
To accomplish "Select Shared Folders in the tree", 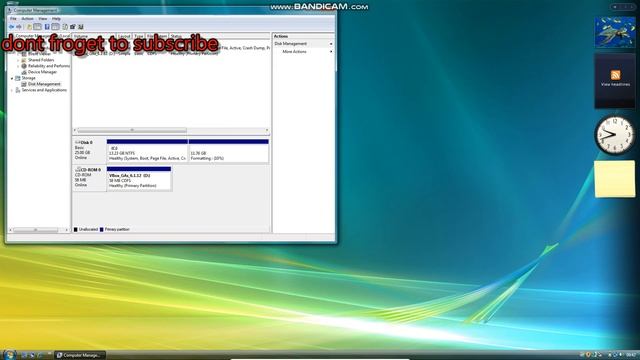I will click(x=41, y=60).
